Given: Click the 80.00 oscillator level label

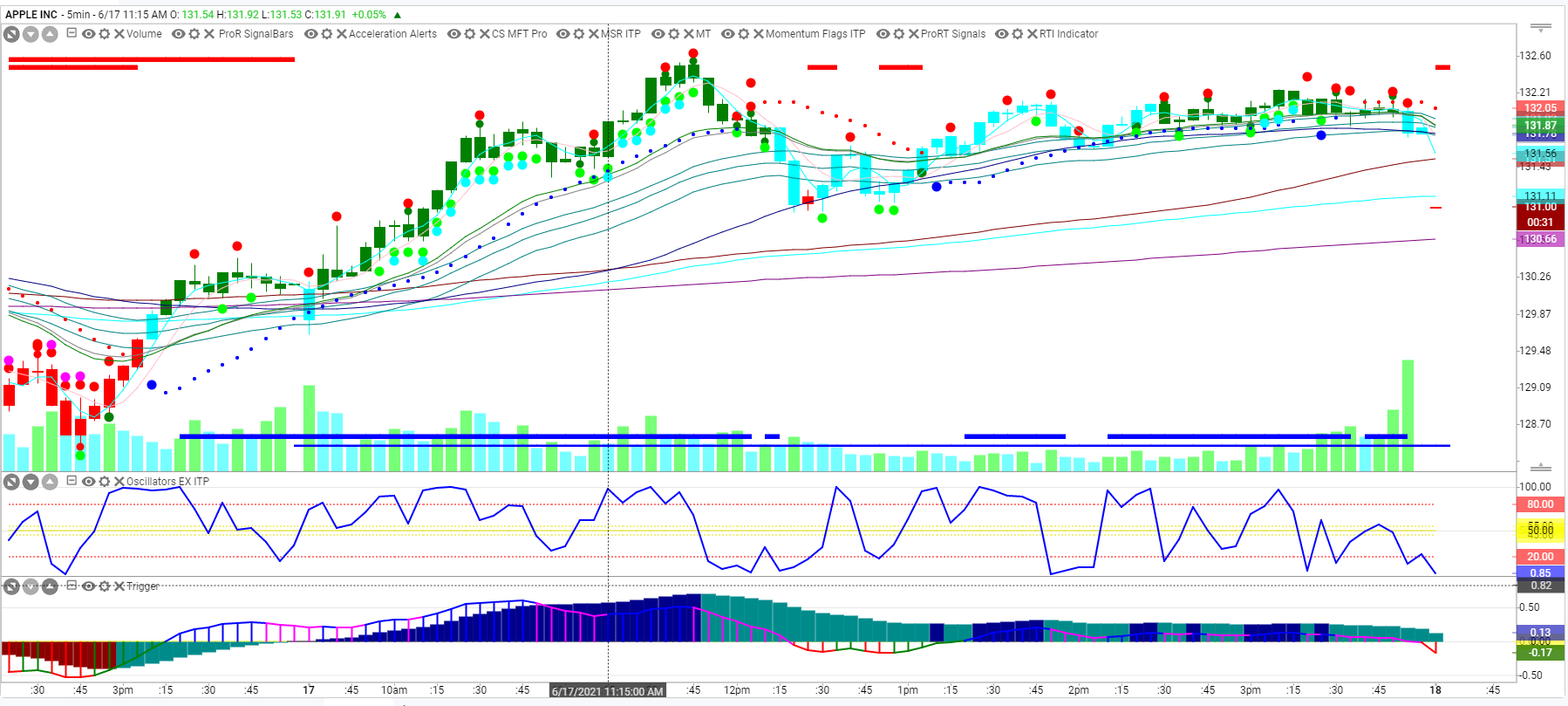Looking at the screenshot, I should [x=1540, y=504].
